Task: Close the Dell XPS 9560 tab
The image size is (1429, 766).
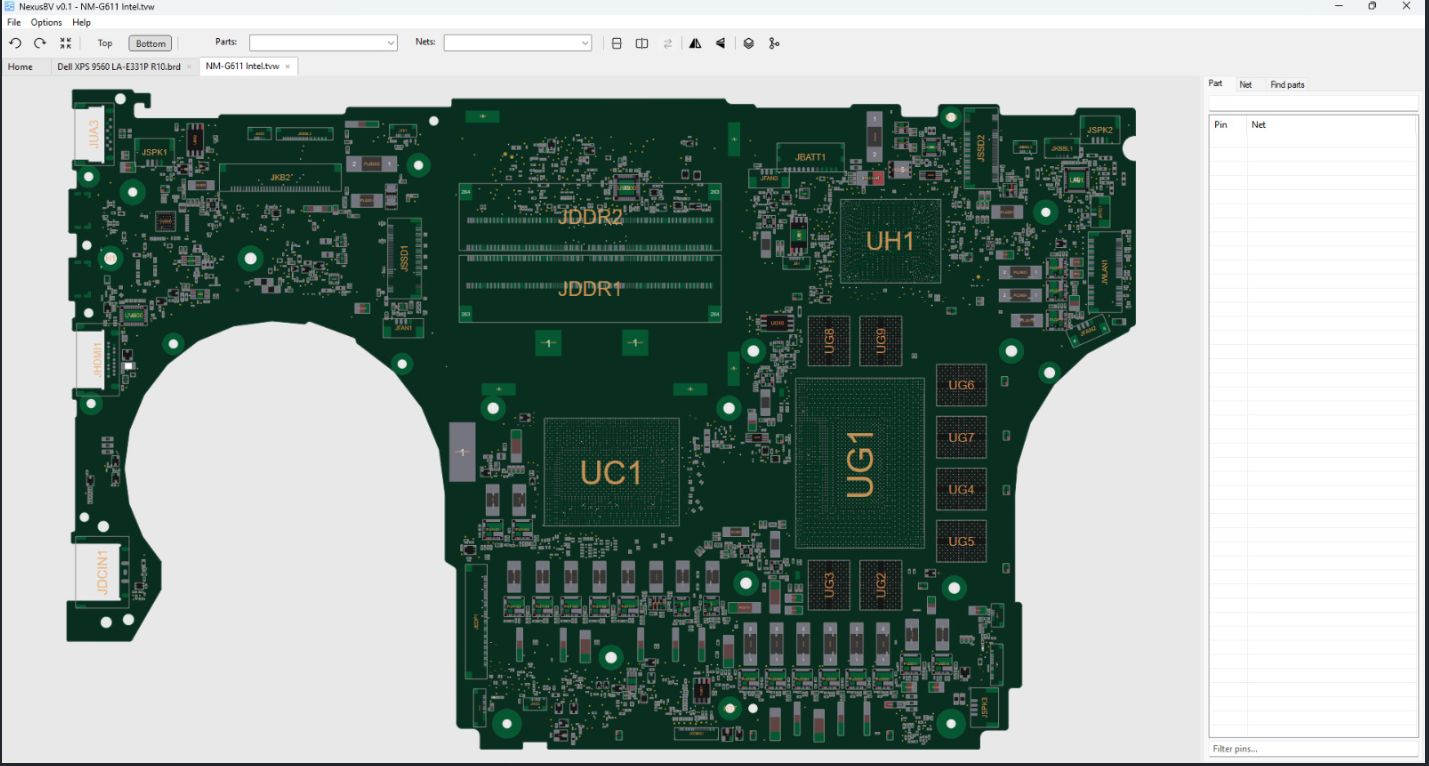Action: click(x=189, y=67)
